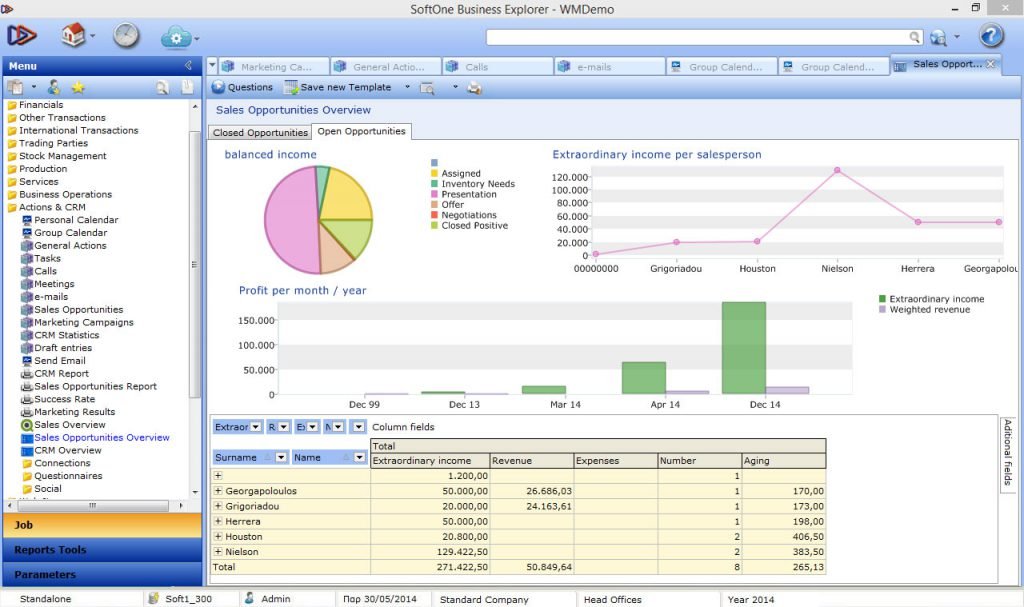Open the Extraor field filter dropdown

(255, 427)
